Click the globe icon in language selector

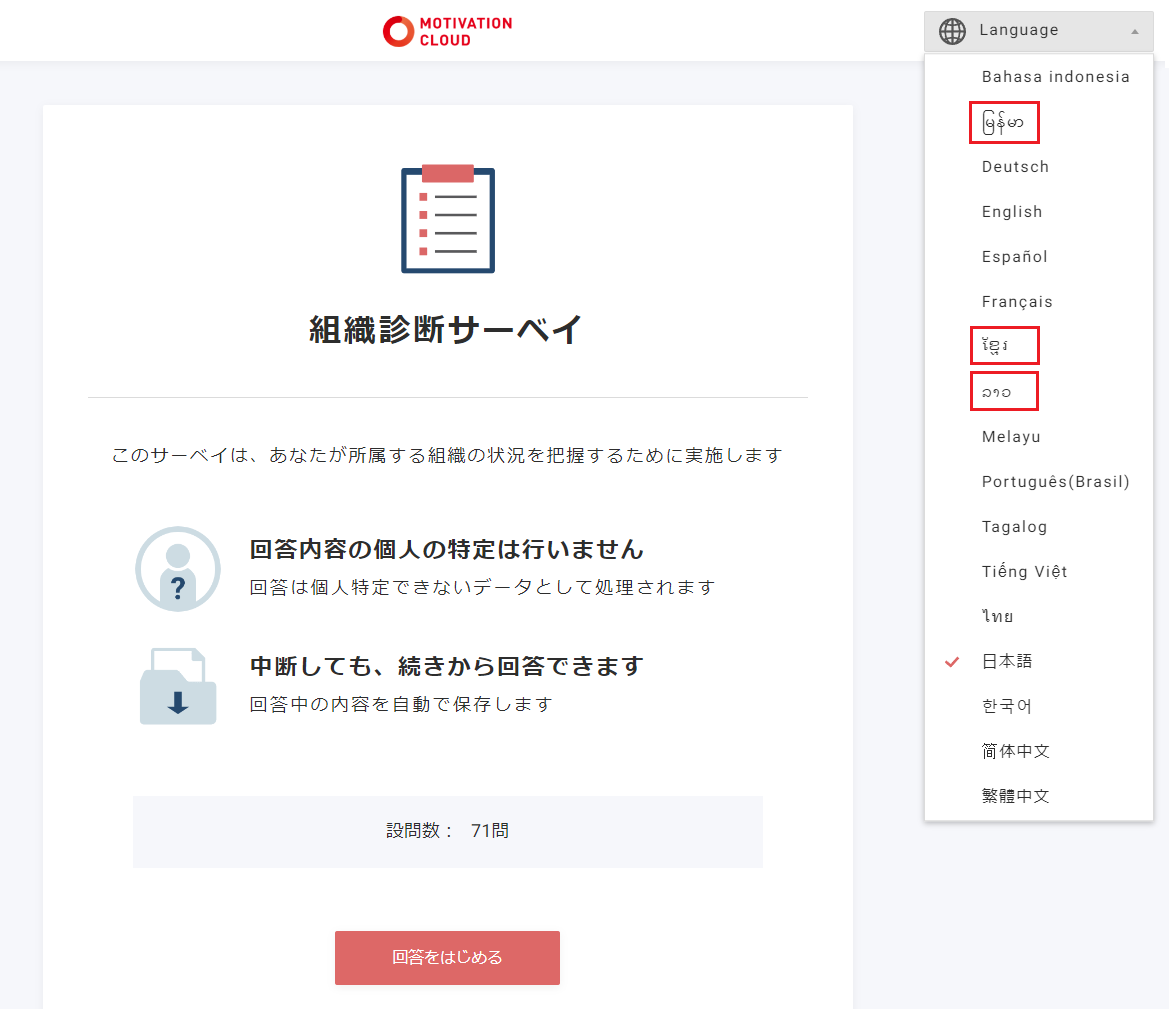(x=952, y=31)
